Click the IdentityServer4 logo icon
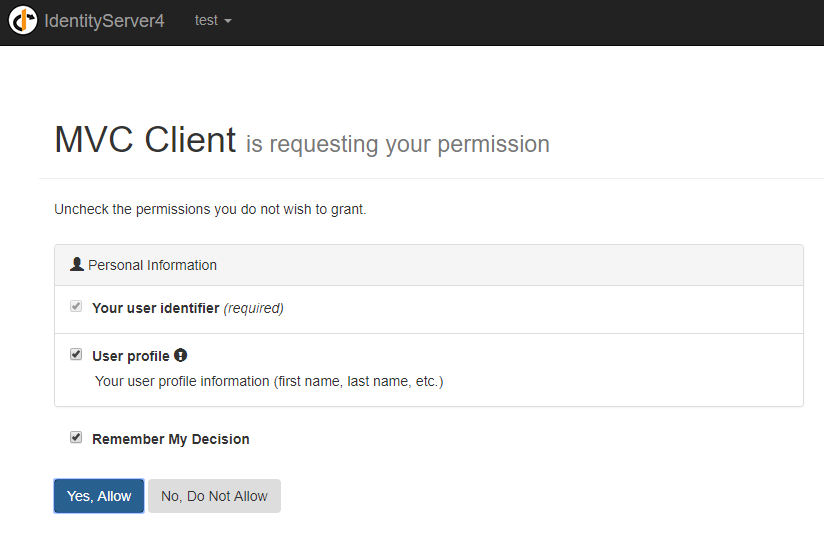The height and width of the screenshot is (534, 824). pos(23,21)
